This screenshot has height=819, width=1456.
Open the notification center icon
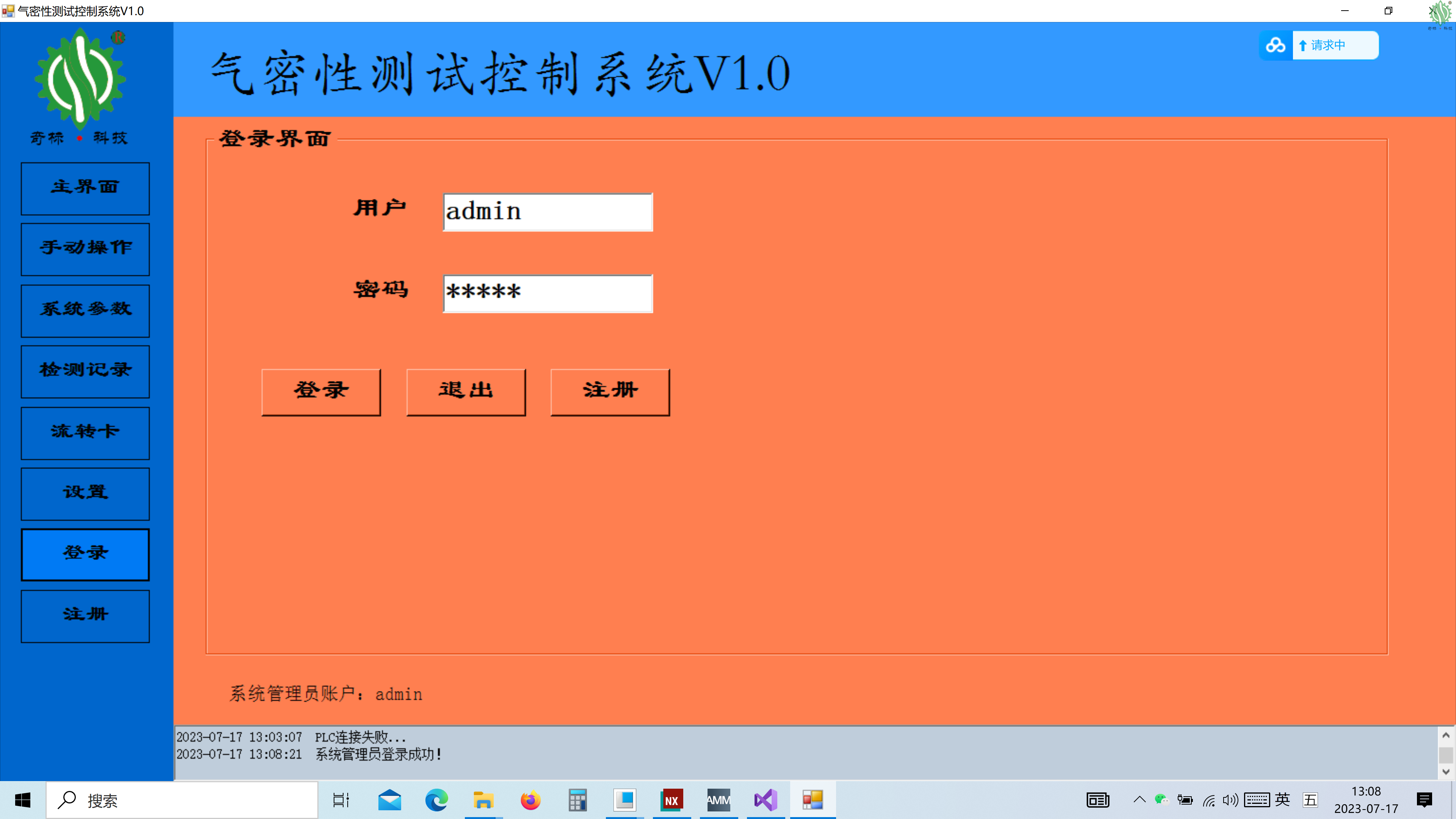(x=1425, y=800)
